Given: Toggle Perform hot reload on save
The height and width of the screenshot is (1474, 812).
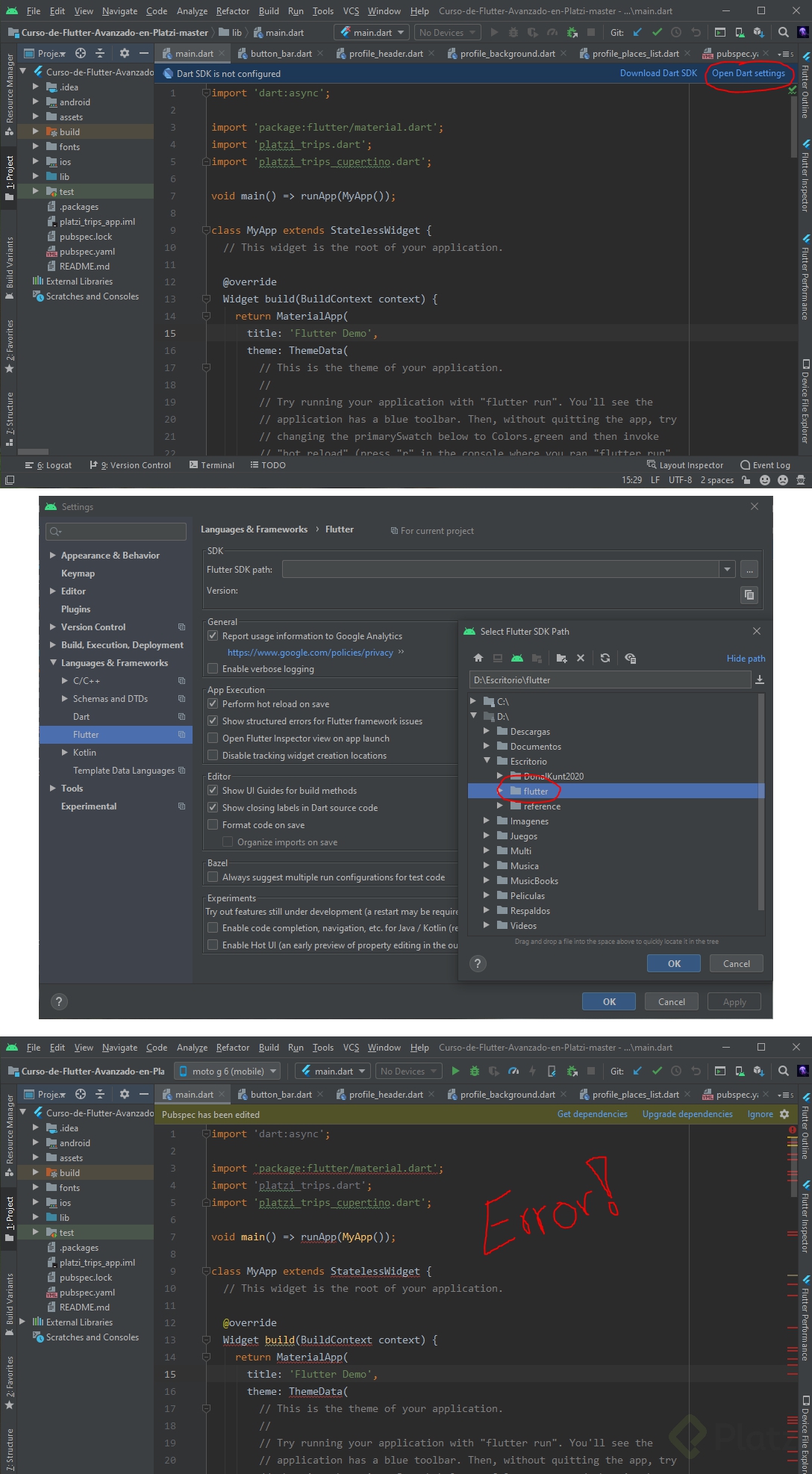Looking at the screenshot, I should pyautogui.click(x=213, y=703).
